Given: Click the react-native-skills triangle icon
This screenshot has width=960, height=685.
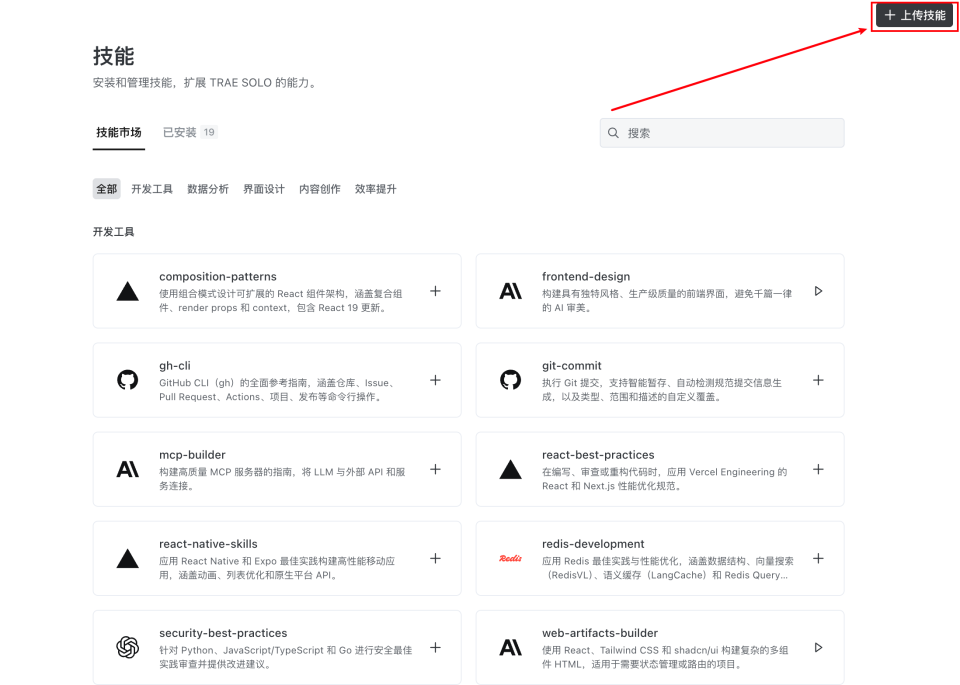Looking at the screenshot, I should [x=127, y=558].
